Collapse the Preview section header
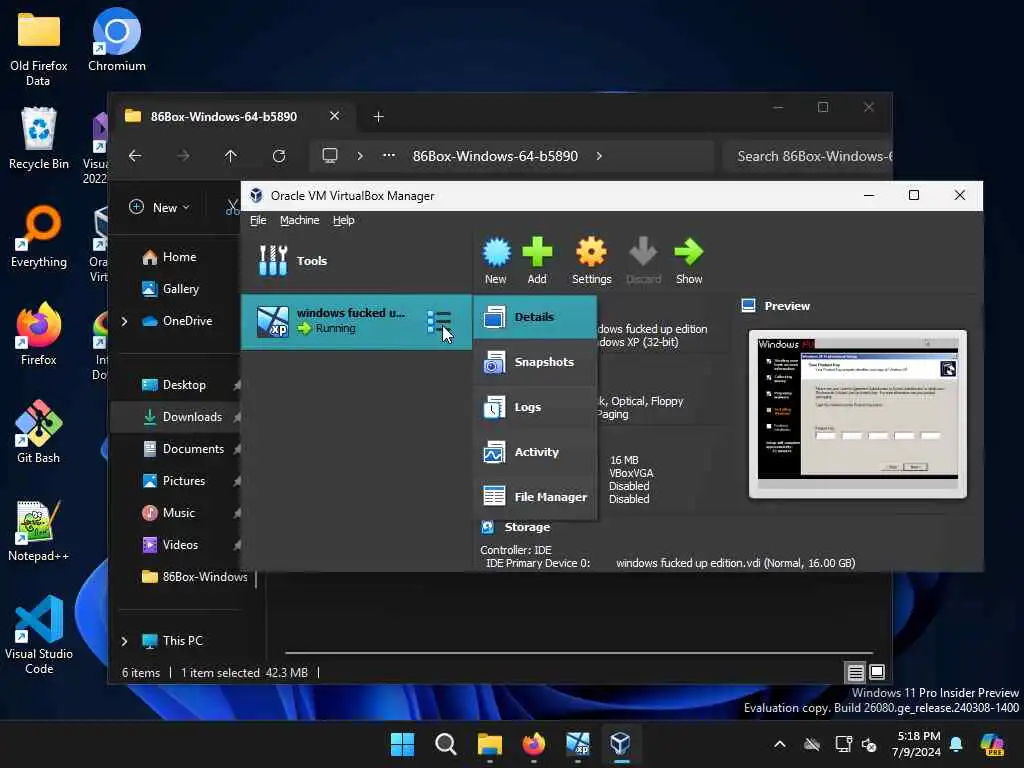This screenshot has width=1024, height=768. pos(786,306)
